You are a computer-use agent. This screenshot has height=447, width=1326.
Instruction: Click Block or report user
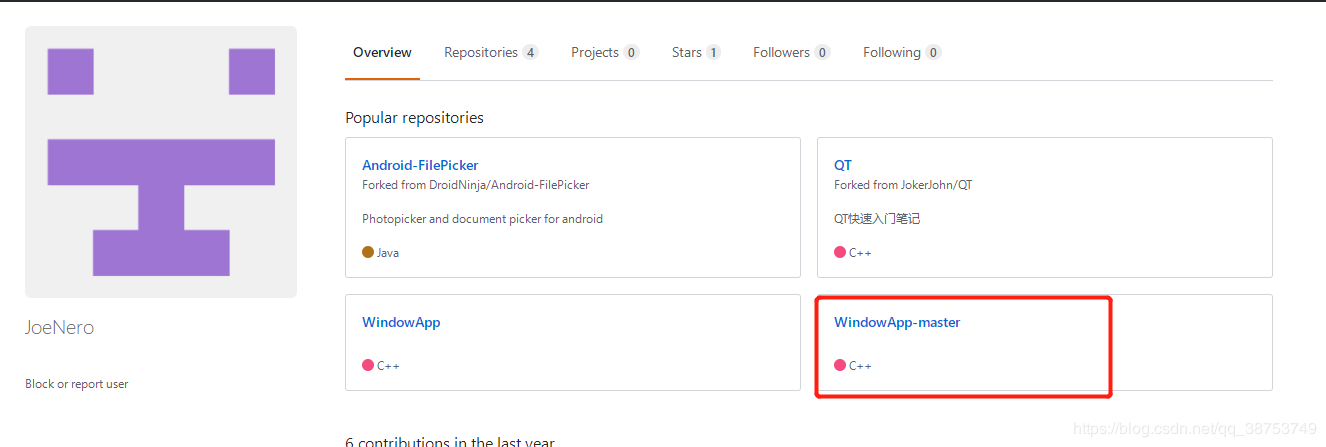(x=77, y=384)
